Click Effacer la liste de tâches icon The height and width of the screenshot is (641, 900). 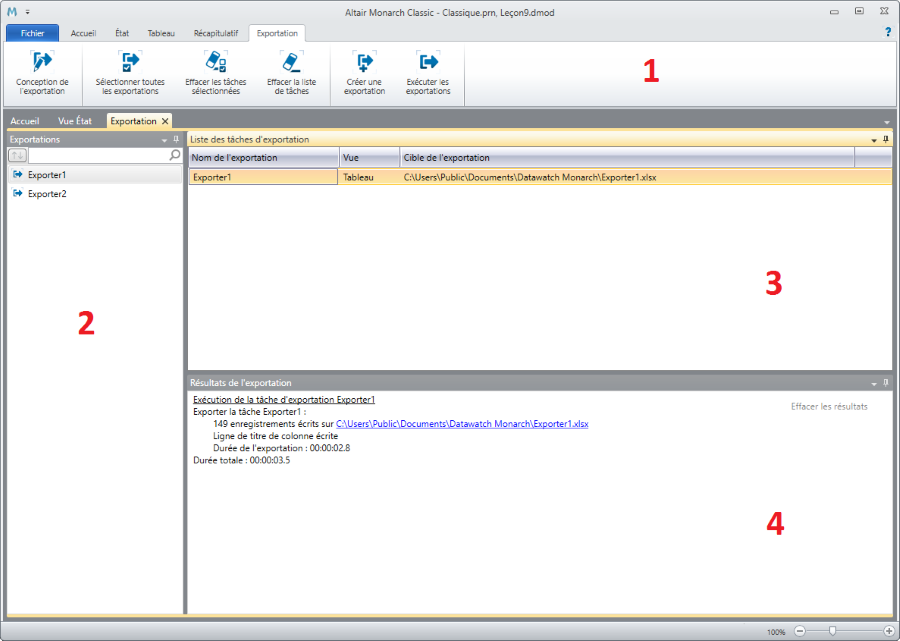(291, 62)
